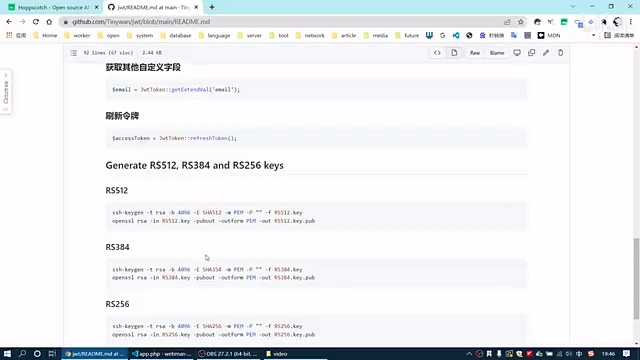This screenshot has height=360, width=640.
Task: Open the server bookmark folder
Action: [x=249, y=36]
